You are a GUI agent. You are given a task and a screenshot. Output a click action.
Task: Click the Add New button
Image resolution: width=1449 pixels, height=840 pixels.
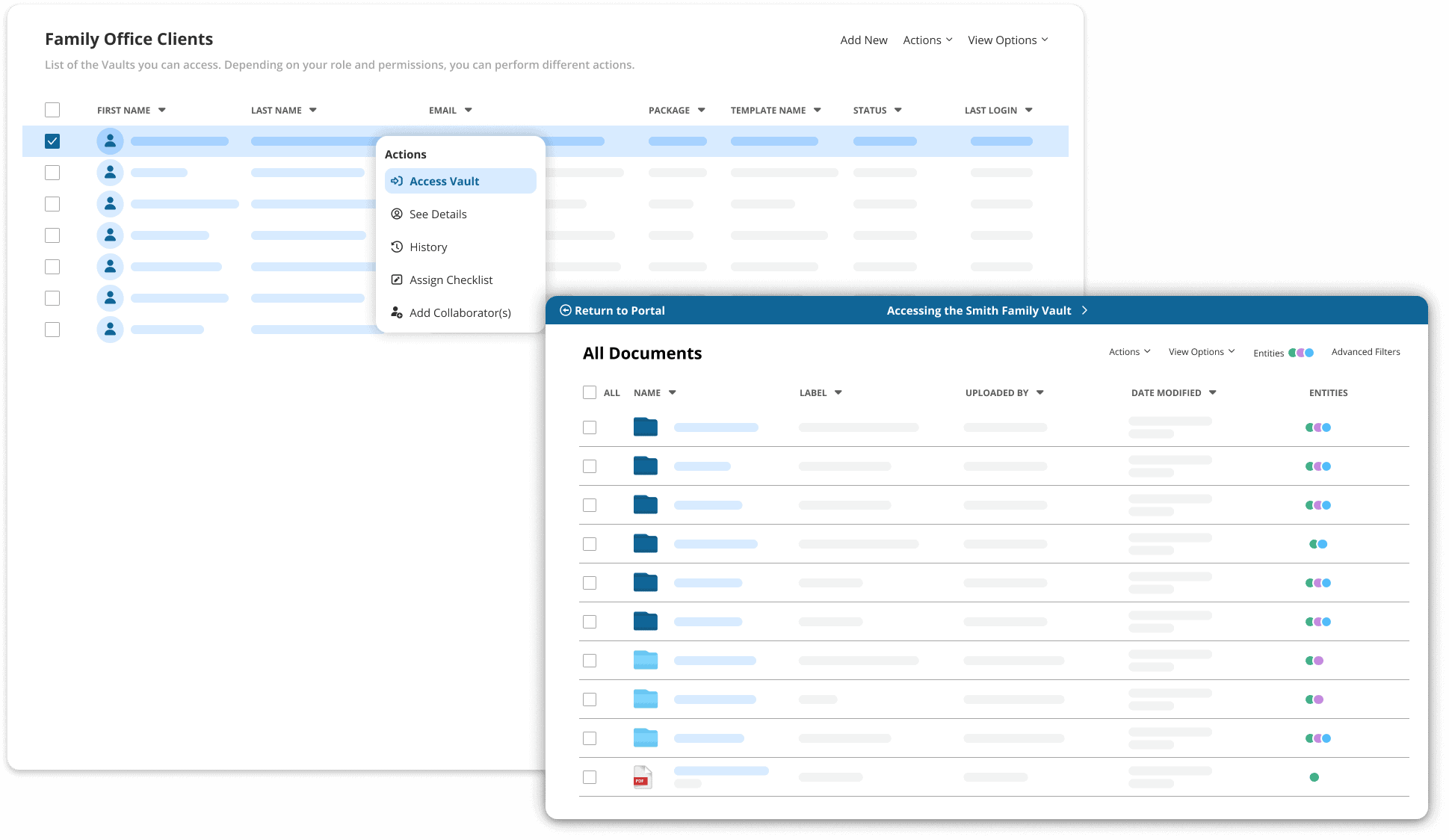click(x=863, y=40)
